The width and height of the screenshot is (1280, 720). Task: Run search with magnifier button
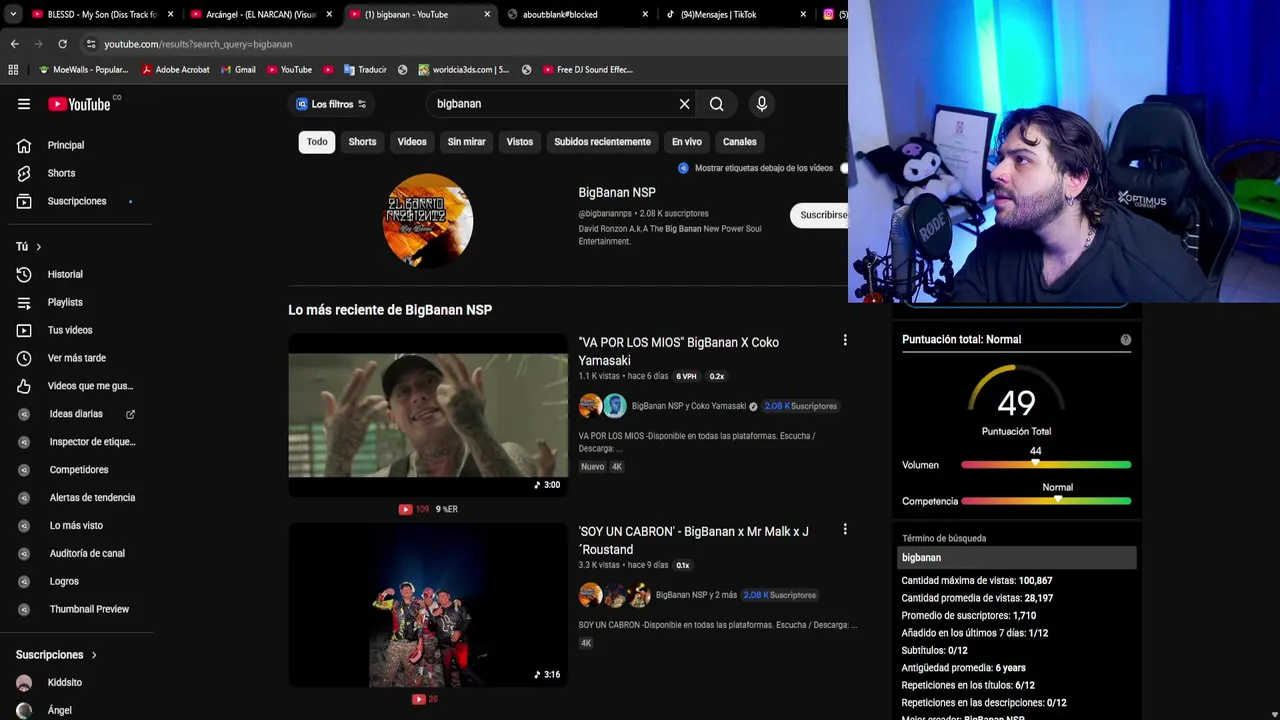pyautogui.click(x=717, y=104)
